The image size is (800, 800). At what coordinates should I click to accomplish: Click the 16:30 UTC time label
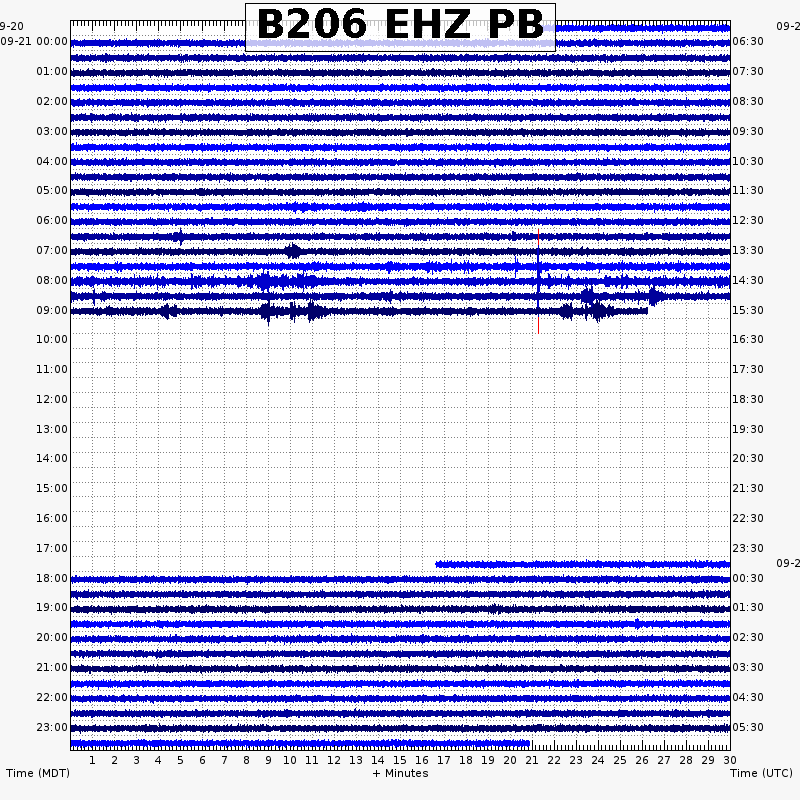[748, 339]
